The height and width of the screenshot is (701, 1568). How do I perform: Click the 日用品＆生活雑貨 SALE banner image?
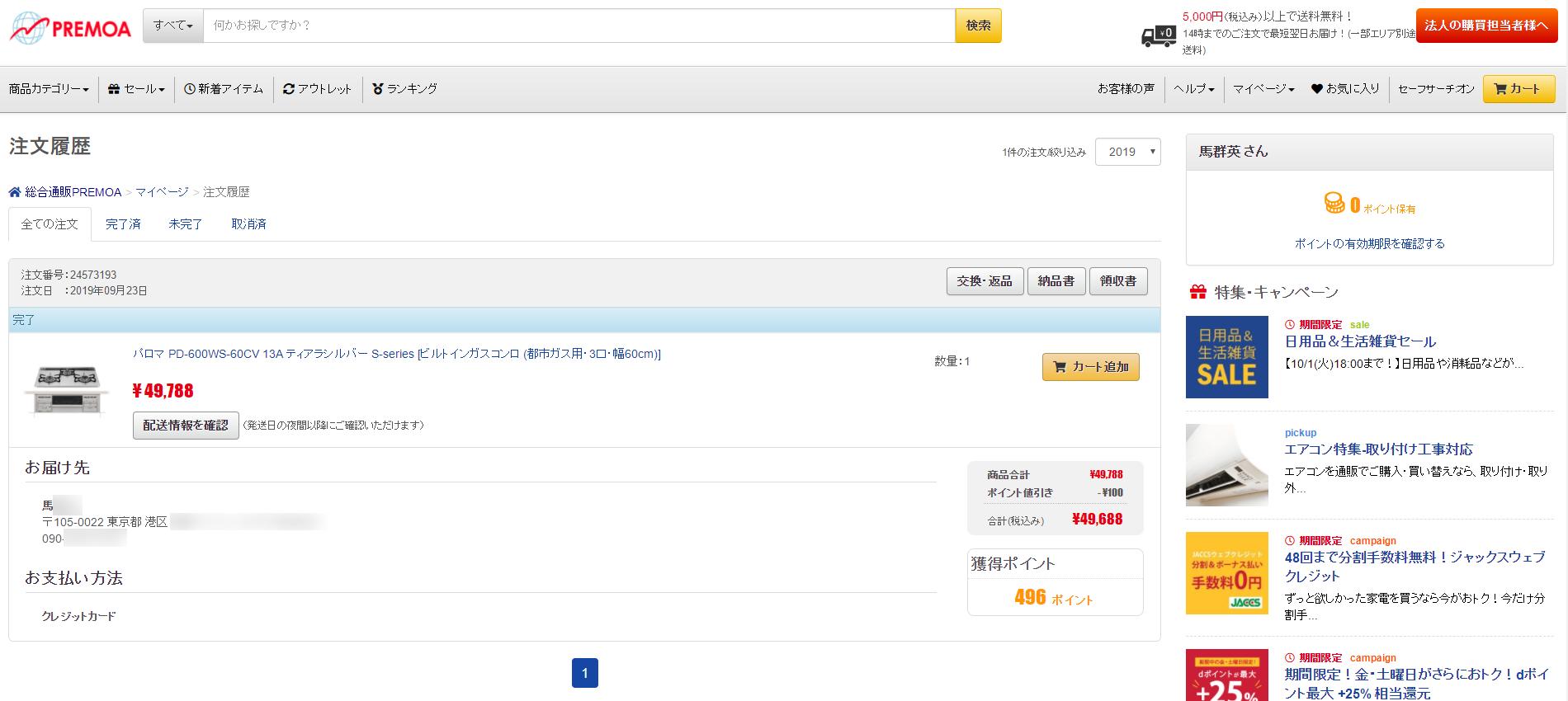(1227, 357)
